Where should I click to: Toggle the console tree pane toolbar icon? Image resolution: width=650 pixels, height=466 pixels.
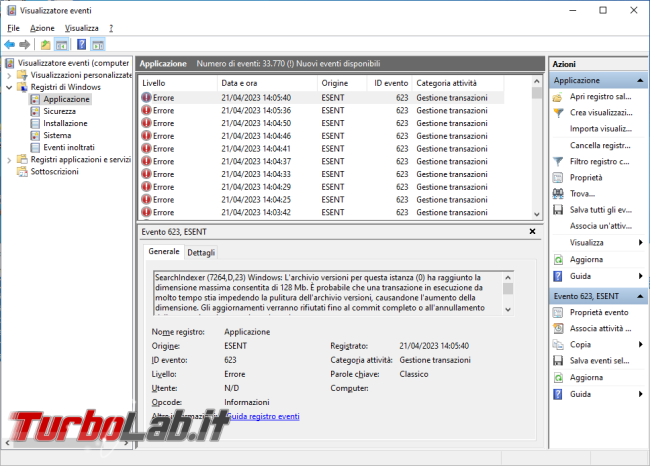pyautogui.click(x=61, y=44)
